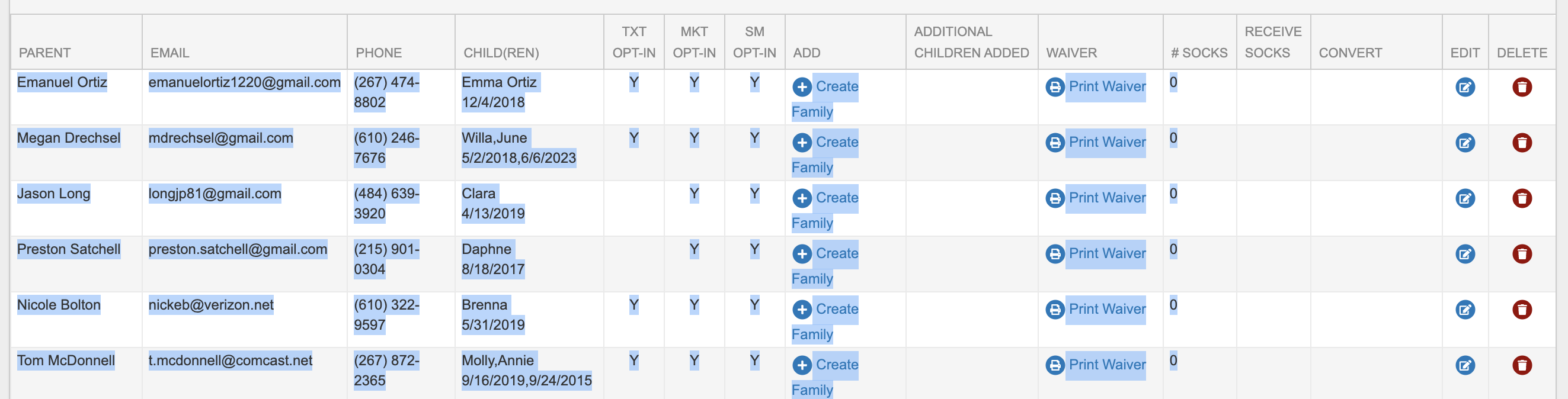The height and width of the screenshot is (399, 1568).
Task: Click the EMAIL column header
Action: [x=170, y=53]
